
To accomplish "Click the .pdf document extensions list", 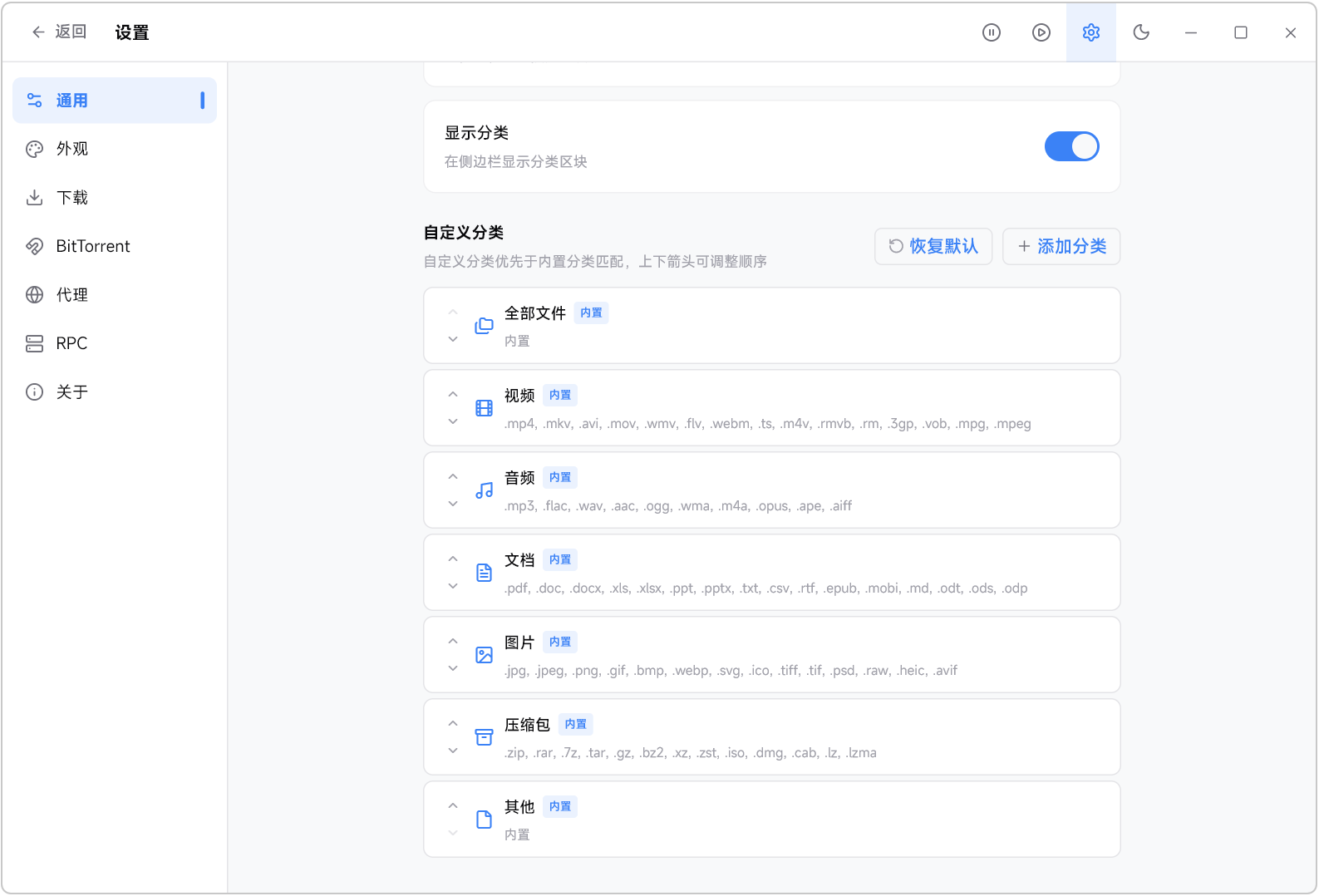I will pos(765,588).
